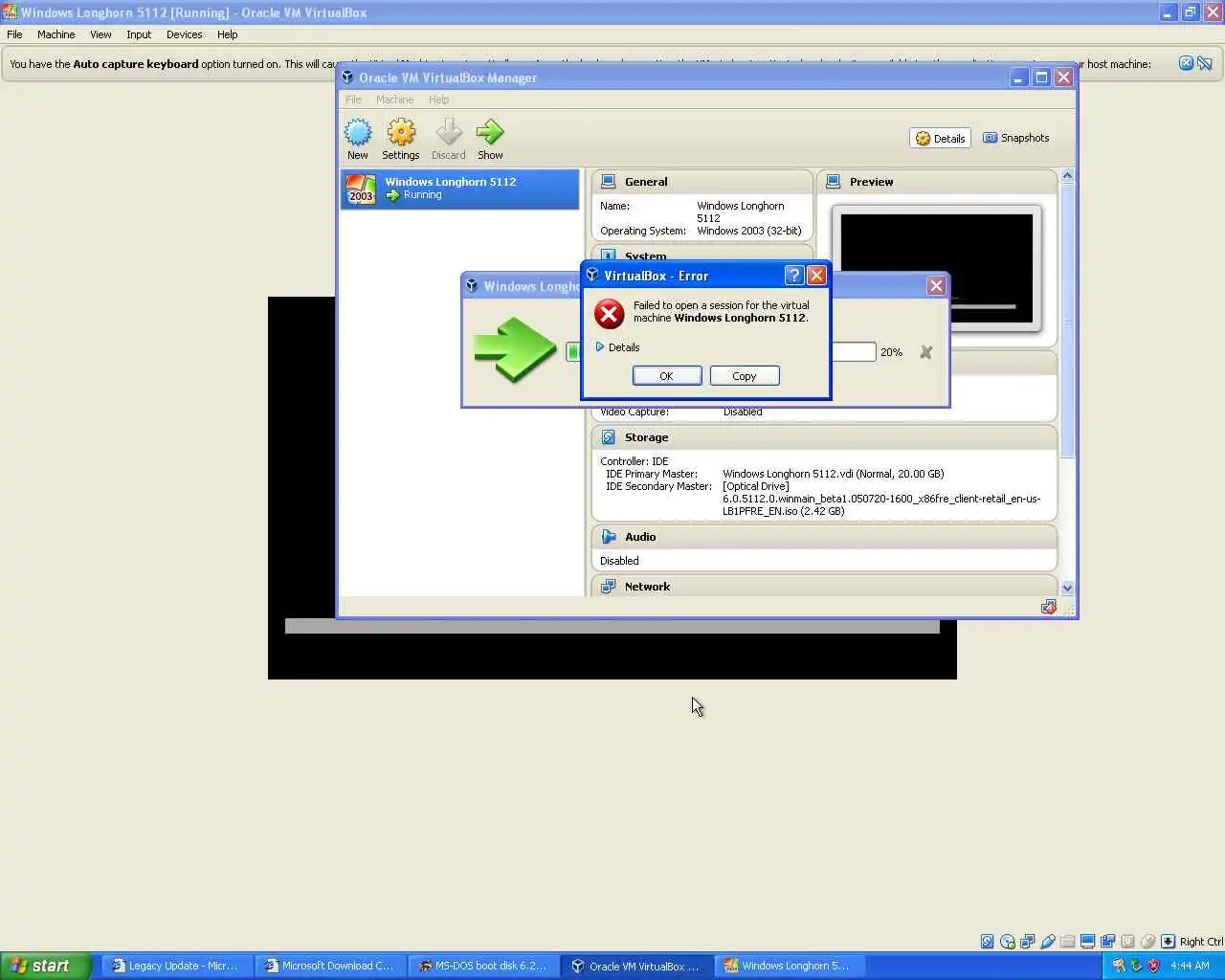Click the Right Ctrl host key label
This screenshot has width=1225, height=980.
[1201, 942]
